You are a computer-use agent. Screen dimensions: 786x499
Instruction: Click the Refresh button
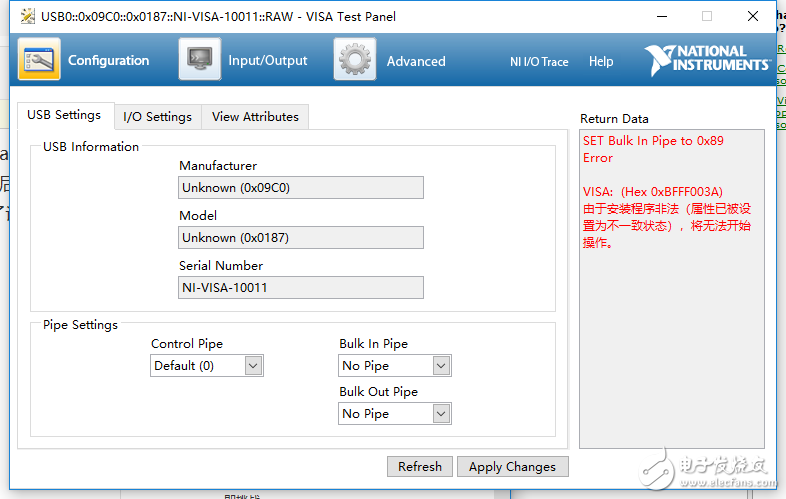pyautogui.click(x=420, y=466)
